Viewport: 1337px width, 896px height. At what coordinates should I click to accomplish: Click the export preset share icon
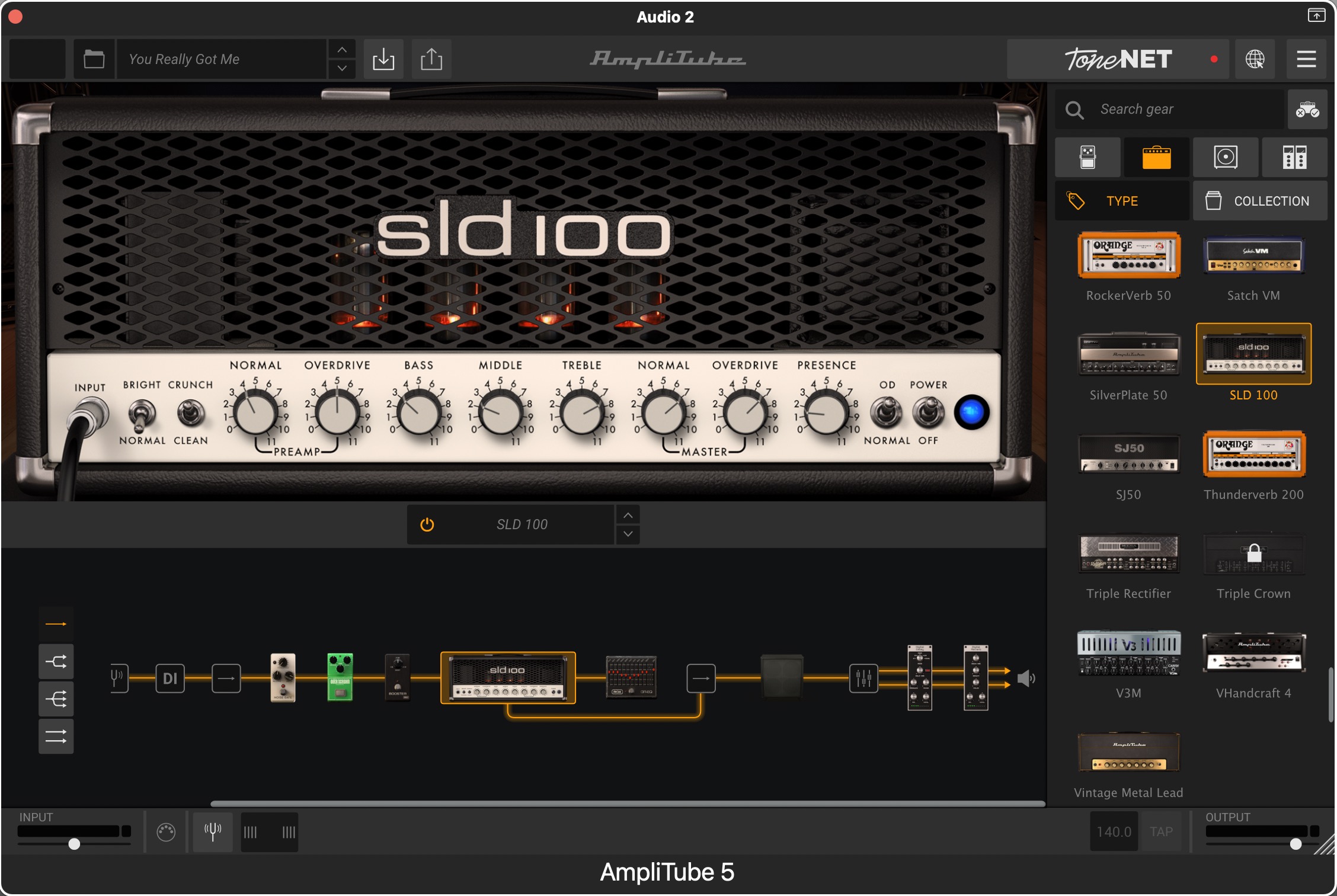click(431, 59)
